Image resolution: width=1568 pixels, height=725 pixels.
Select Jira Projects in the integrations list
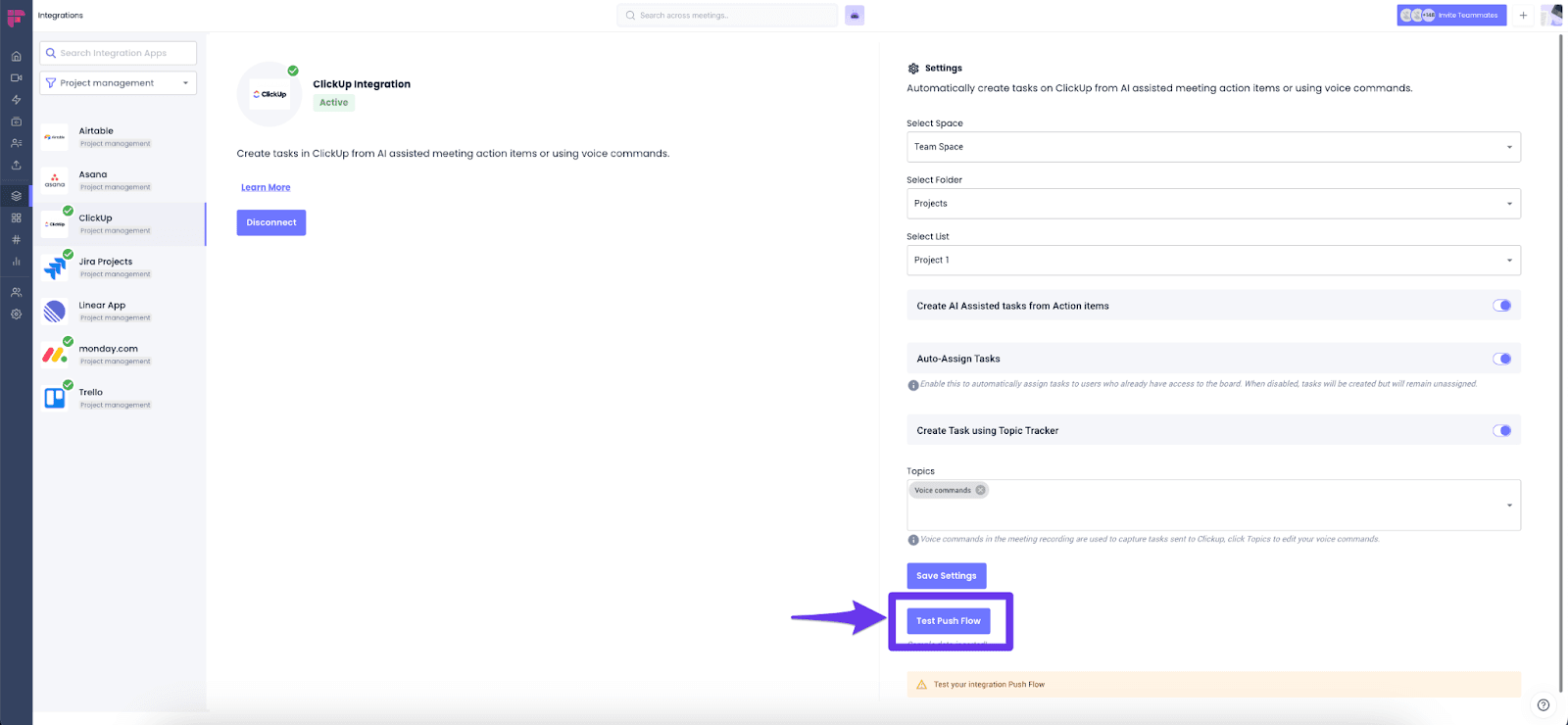pyautogui.click(x=120, y=267)
